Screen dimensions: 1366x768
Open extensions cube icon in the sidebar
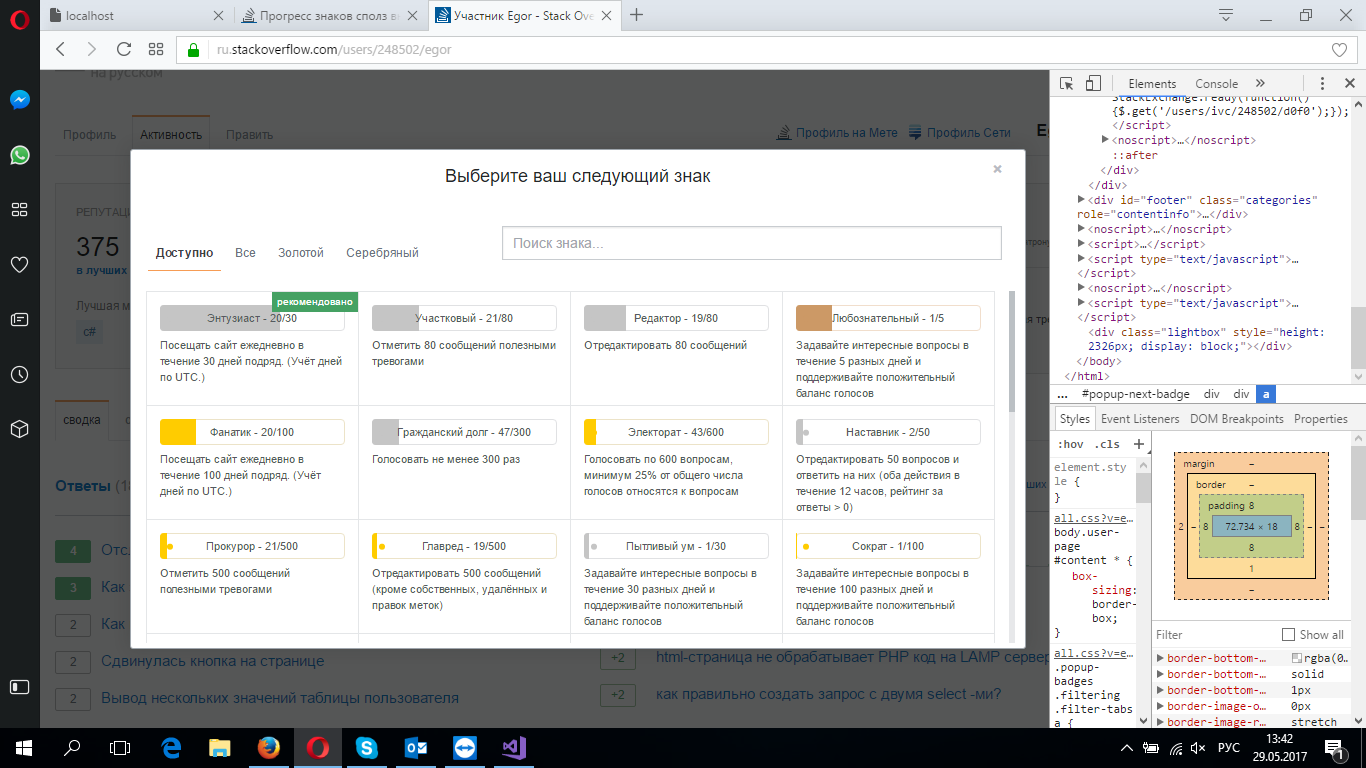[19, 429]
